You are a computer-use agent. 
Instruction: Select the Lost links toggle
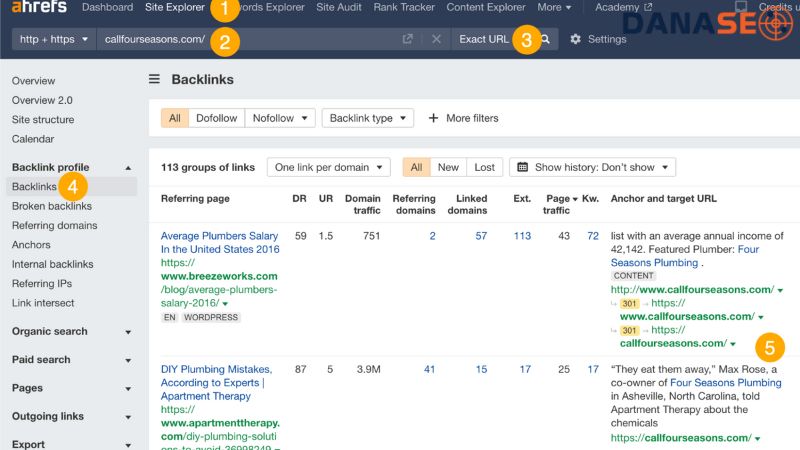coord(484,167)
